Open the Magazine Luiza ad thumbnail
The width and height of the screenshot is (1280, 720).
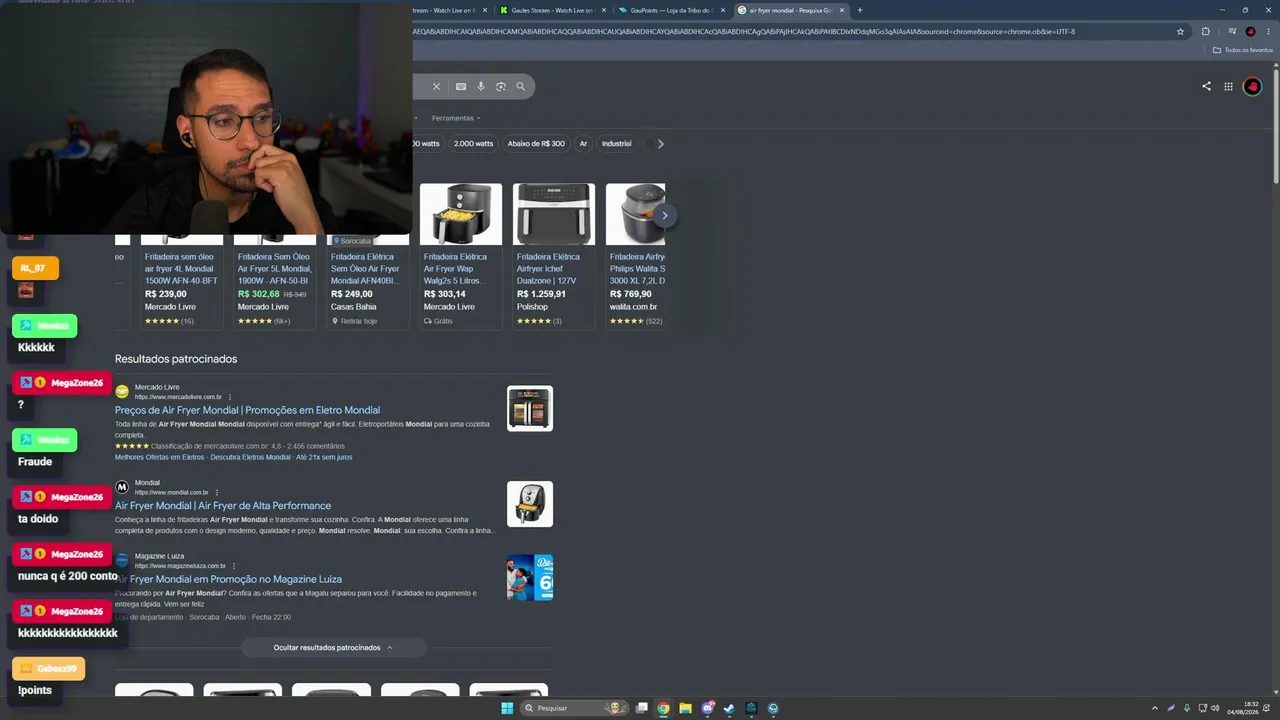click(x=530, y=578)
